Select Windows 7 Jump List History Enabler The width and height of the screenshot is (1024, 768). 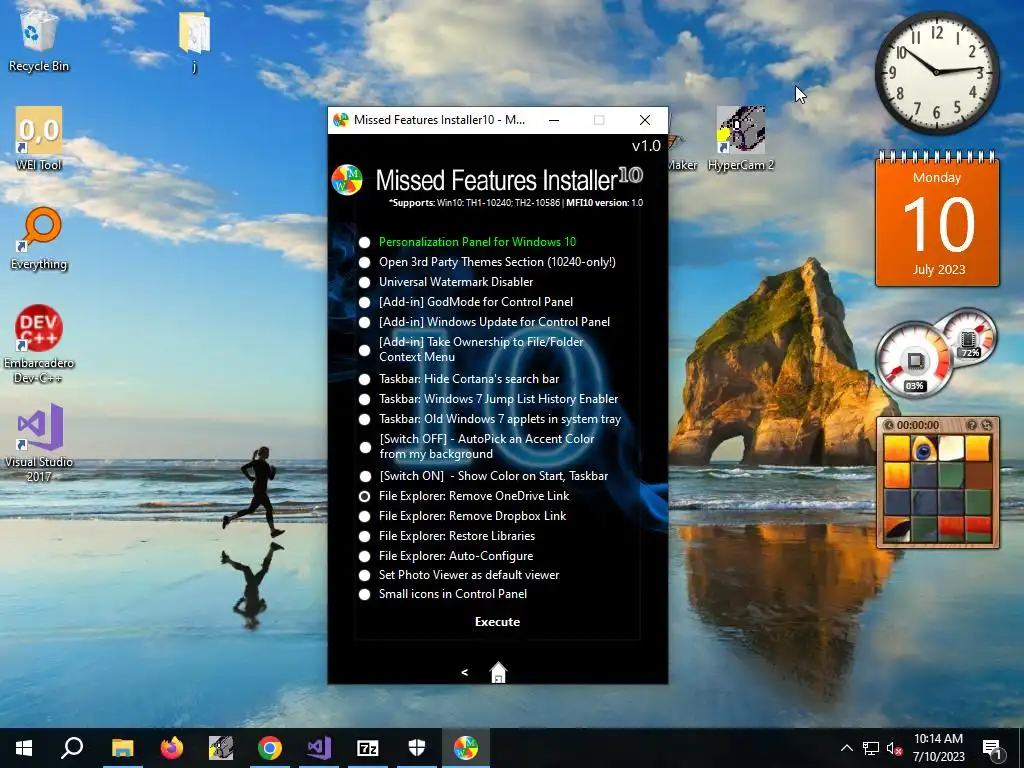coord(364,399)
